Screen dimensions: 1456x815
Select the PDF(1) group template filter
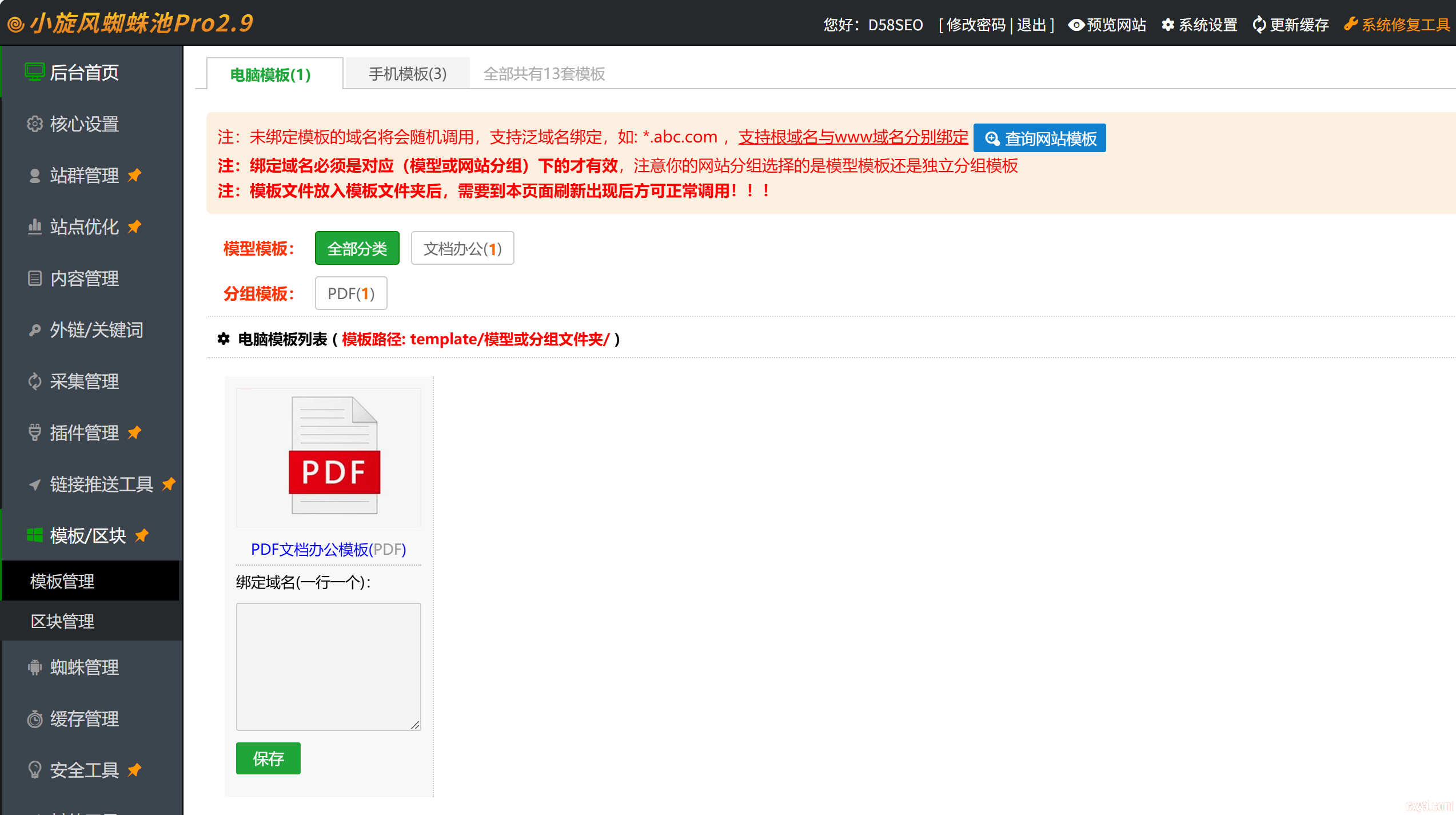(x=350, y=293)
